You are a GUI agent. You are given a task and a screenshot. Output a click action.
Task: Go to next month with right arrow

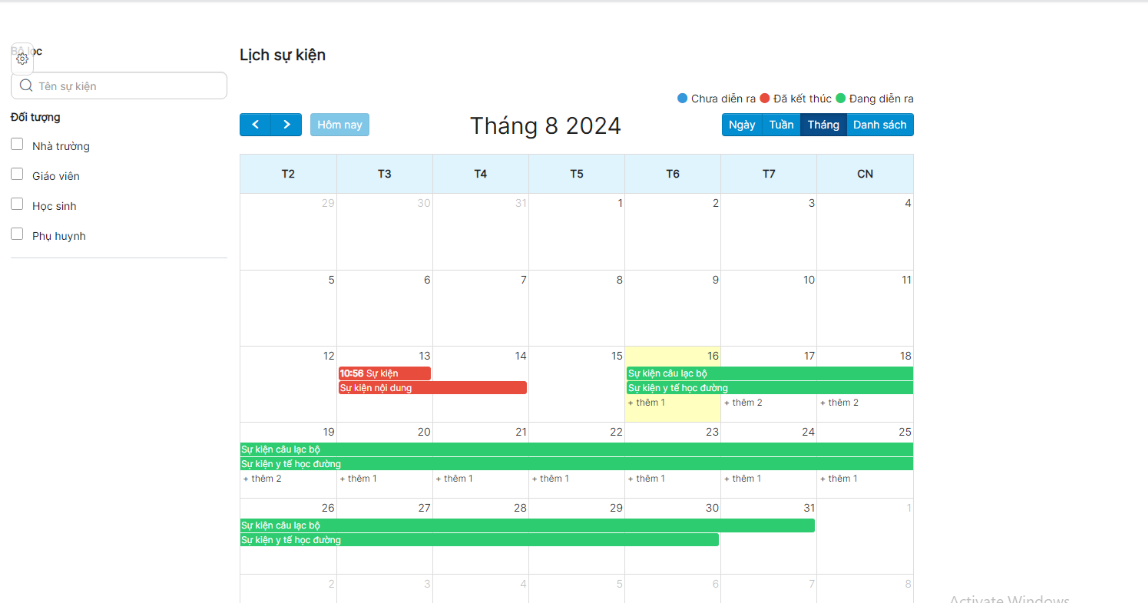tap(286, 125)
